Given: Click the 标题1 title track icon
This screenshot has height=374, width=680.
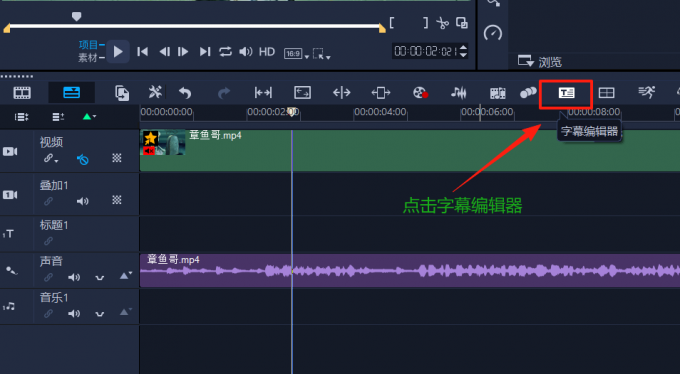Looking at the screenshot, I should point(9,234).
